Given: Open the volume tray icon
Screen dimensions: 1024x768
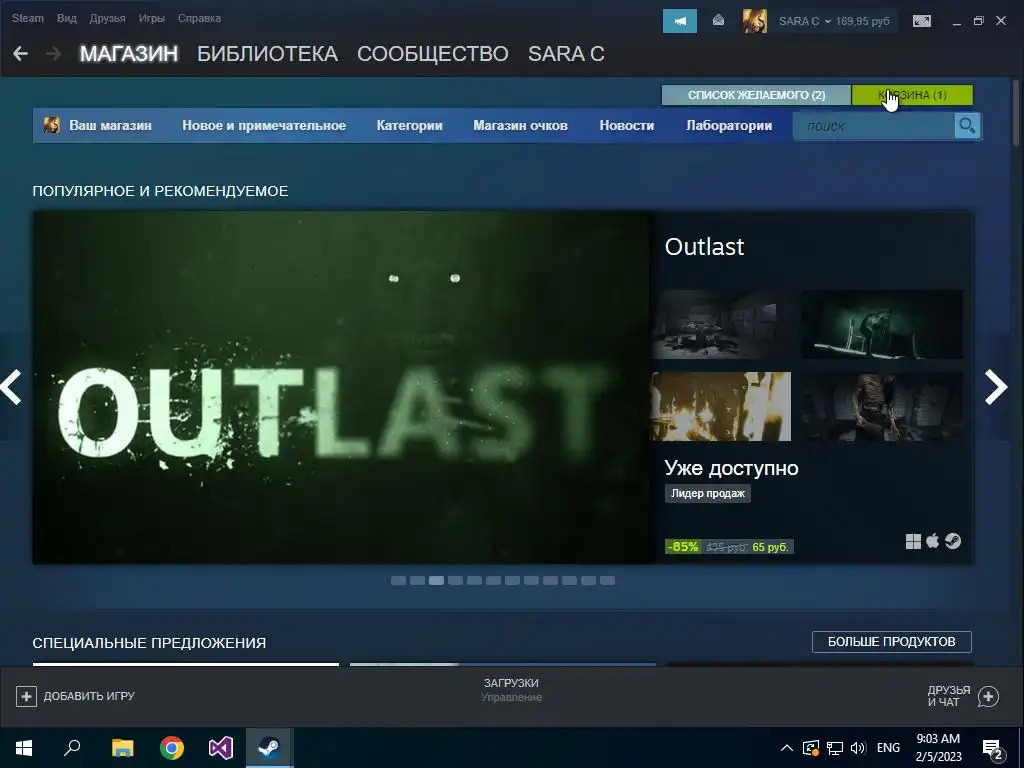Looking at the screenshot, I should point(858,748).
